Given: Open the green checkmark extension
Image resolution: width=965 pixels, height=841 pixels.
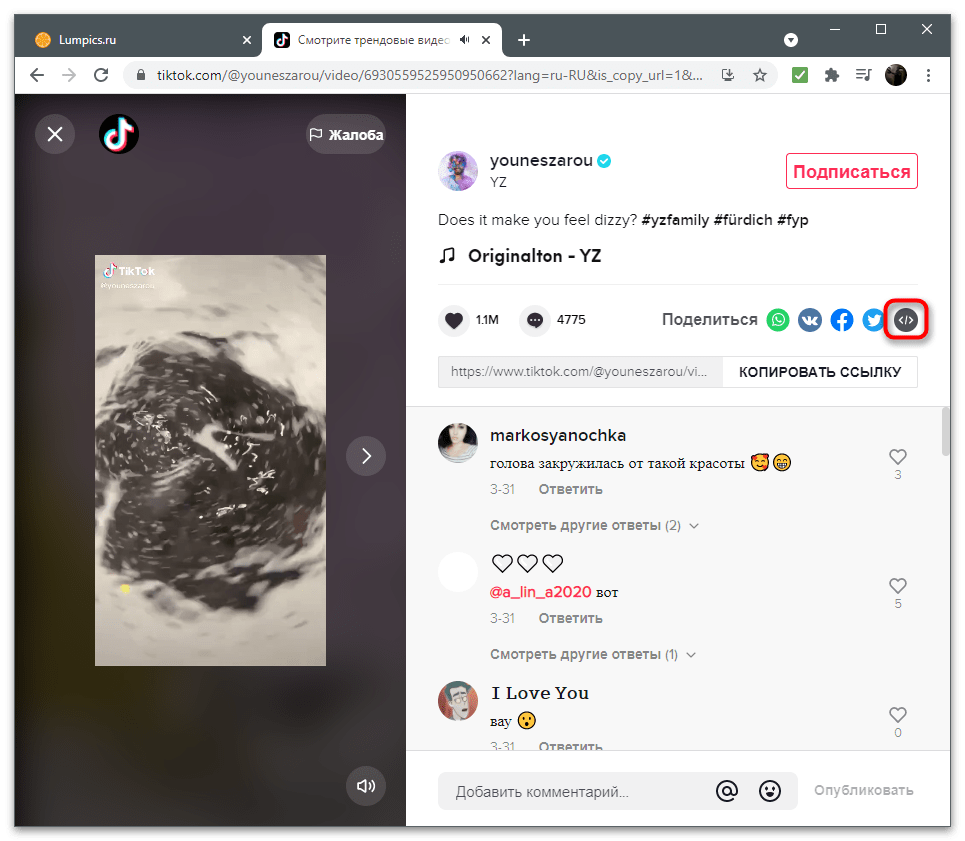Looking at the screenshot, I should pos(799,75).
